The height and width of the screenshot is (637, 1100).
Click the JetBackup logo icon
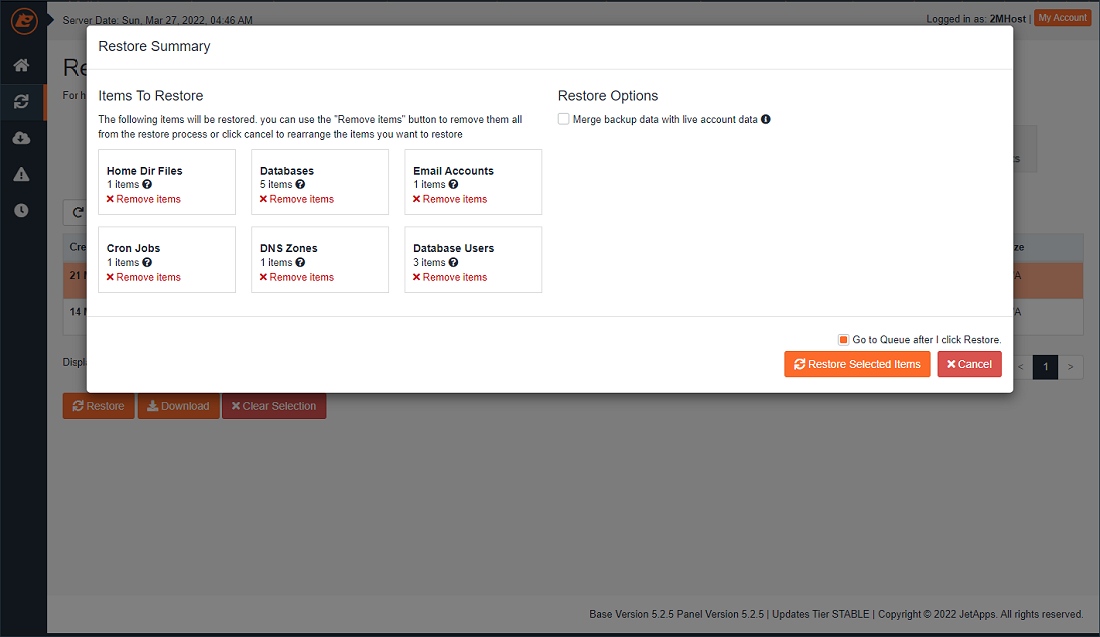23,20
